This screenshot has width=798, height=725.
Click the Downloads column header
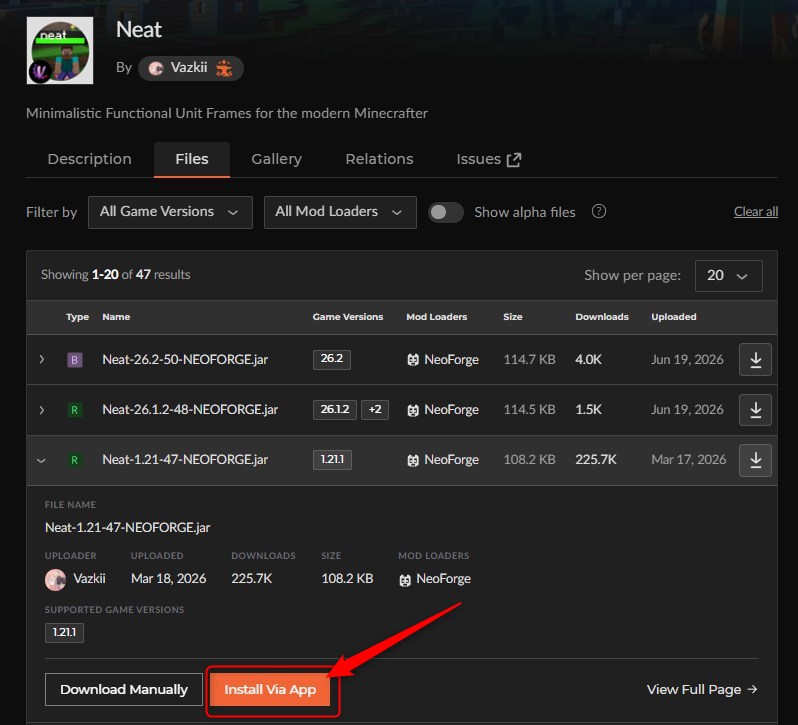(x=602, y=316)
